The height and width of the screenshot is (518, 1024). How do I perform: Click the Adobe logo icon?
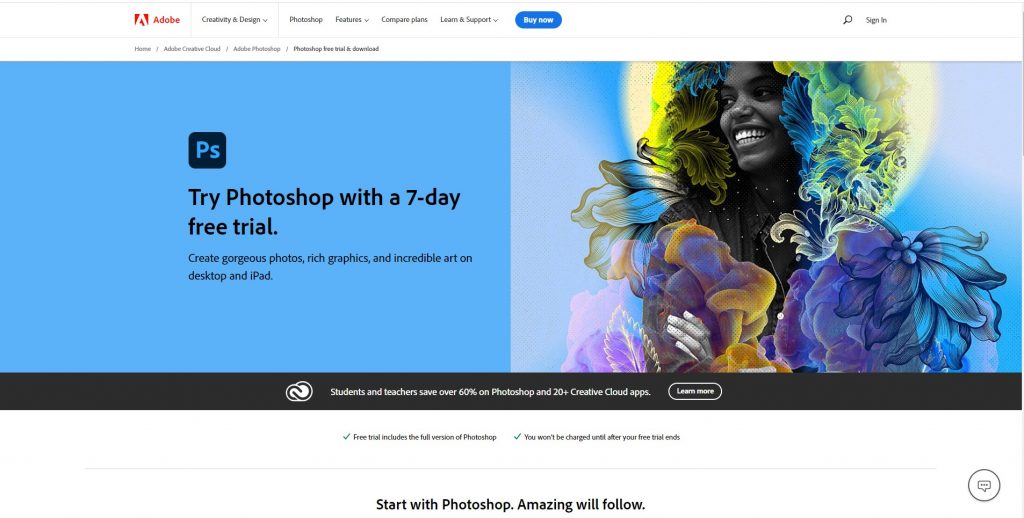pyautogui.click(x=141, y=20)
